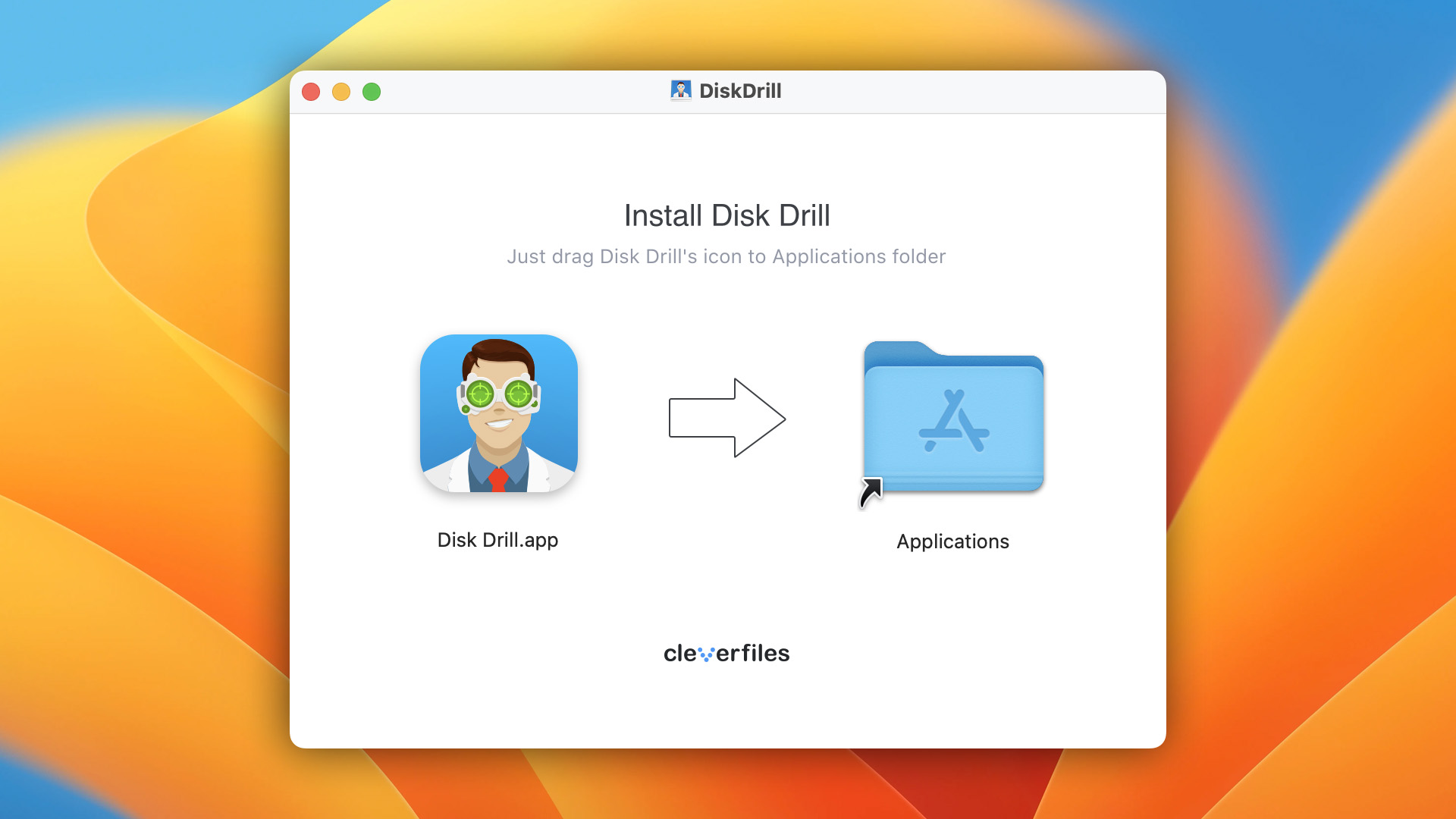
Task: Click the Applications folder label
Action: (951, 541)
